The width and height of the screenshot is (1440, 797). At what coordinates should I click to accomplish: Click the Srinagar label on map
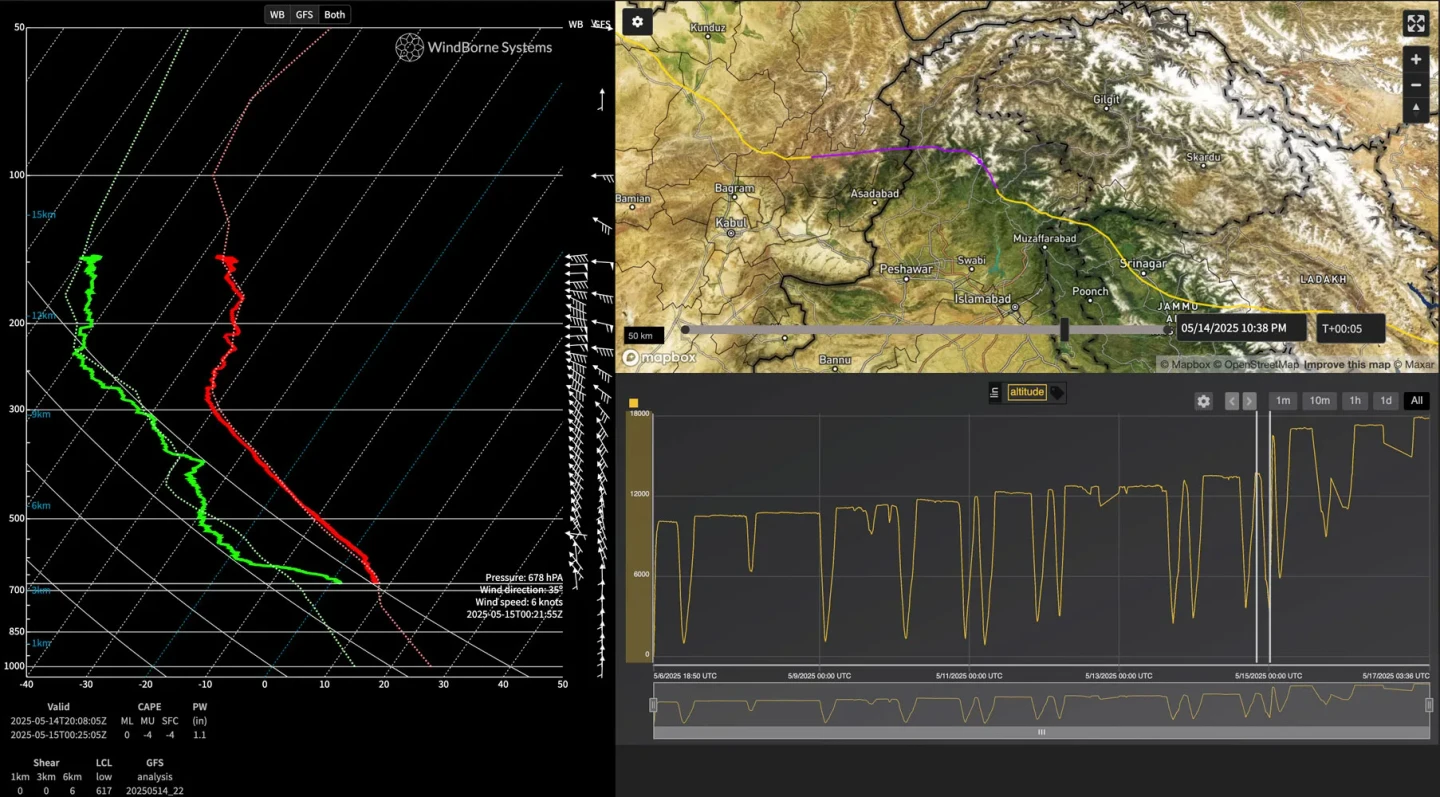[1142, 264]
